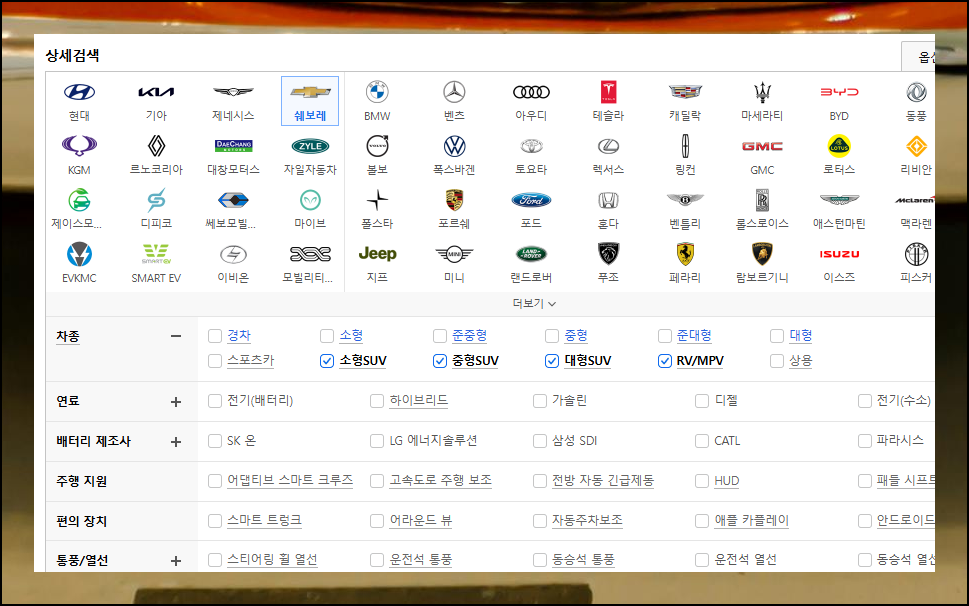Select the Polestar (폴스타) brand icon
The image size is (969, 606).
tap(377, 200)
